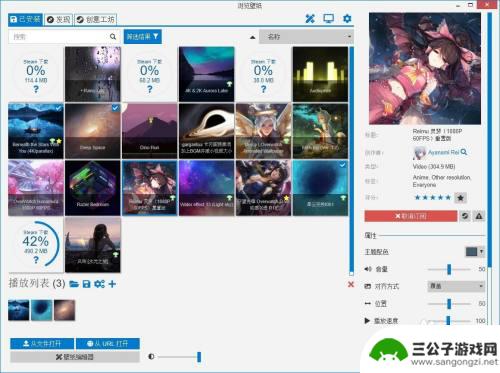
Task: Open the 壁纸编辑器 wallpaper editor button
Action: coord(75,357)
